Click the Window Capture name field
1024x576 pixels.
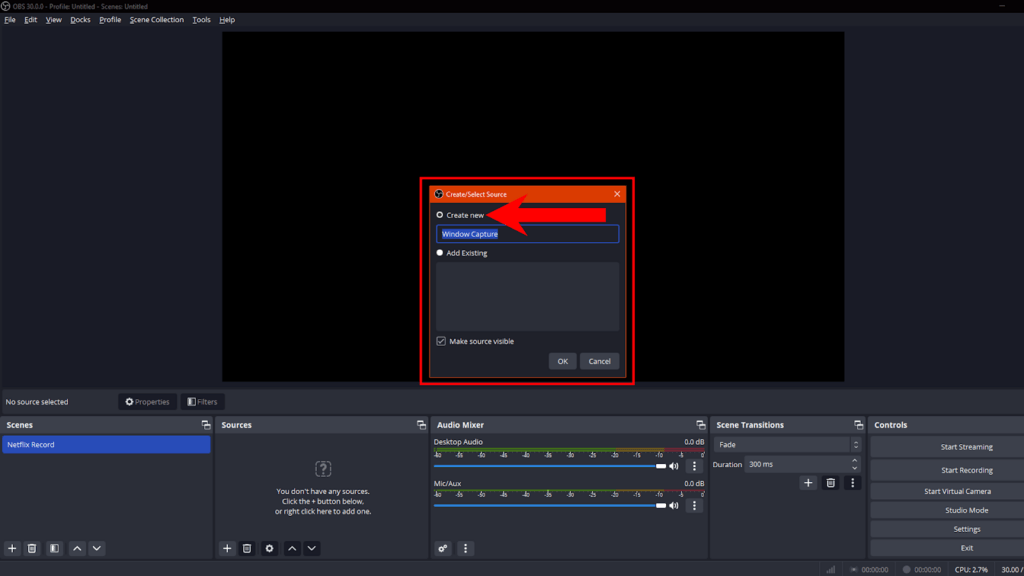528,234
